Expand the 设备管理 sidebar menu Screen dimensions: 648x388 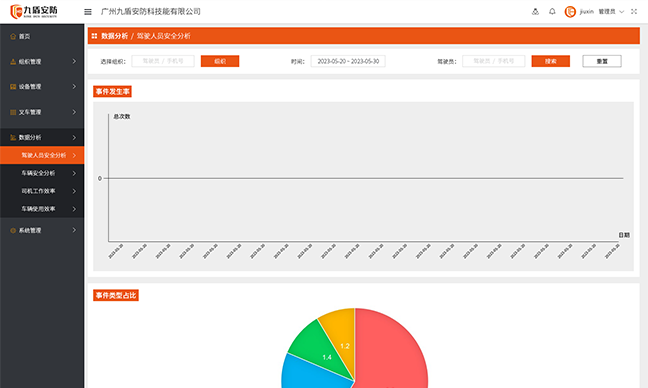coord(42,87)
